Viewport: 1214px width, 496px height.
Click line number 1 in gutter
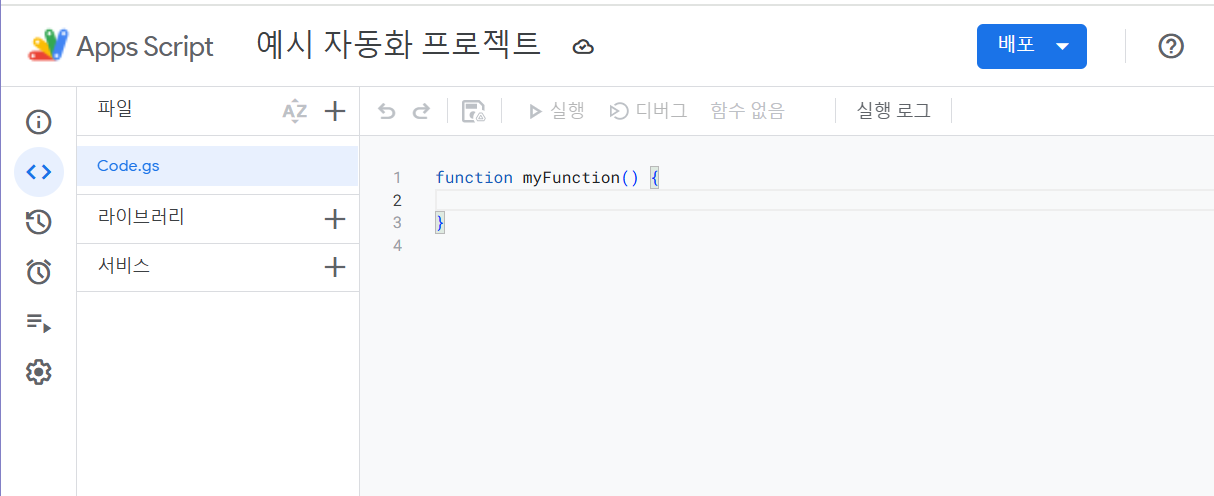(397, 177)
